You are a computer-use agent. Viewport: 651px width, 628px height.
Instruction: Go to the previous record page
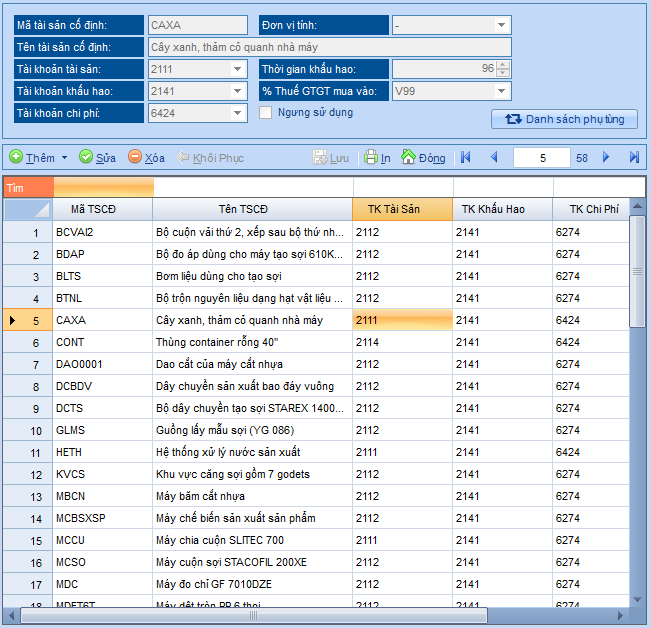pyautogui.click(x=493, y=157)
